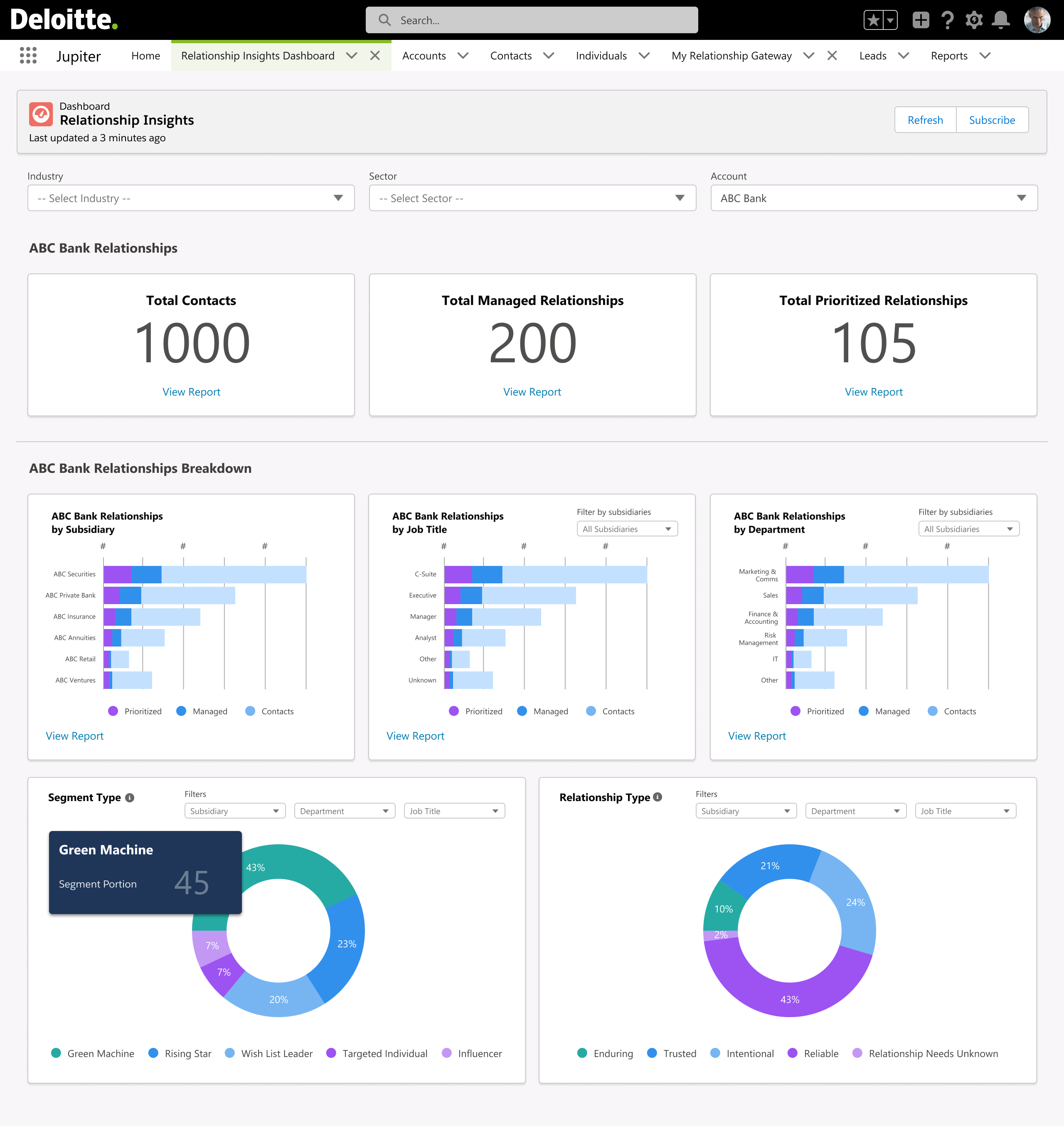Open Segment Type Job Title filter
1064x1126 pixels.
pyautogui.click(x=454, y=811)
